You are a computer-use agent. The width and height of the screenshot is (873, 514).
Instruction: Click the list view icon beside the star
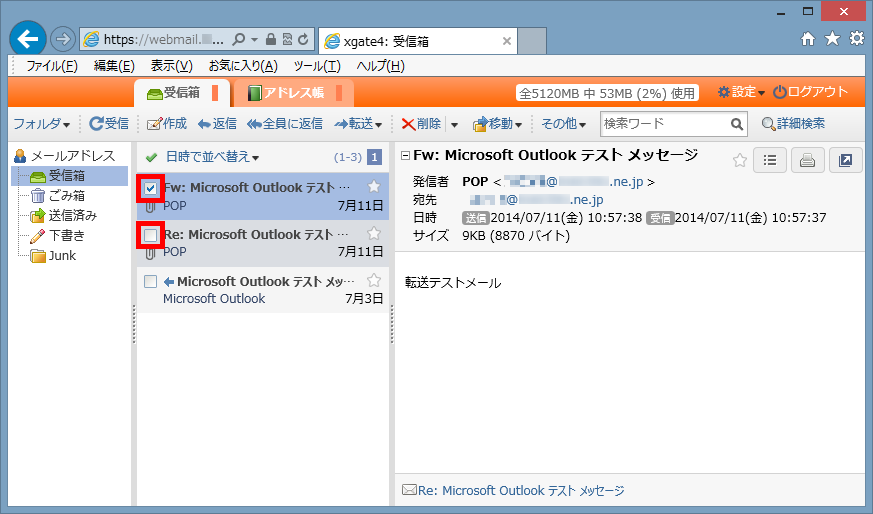click(x=769, y=160)
